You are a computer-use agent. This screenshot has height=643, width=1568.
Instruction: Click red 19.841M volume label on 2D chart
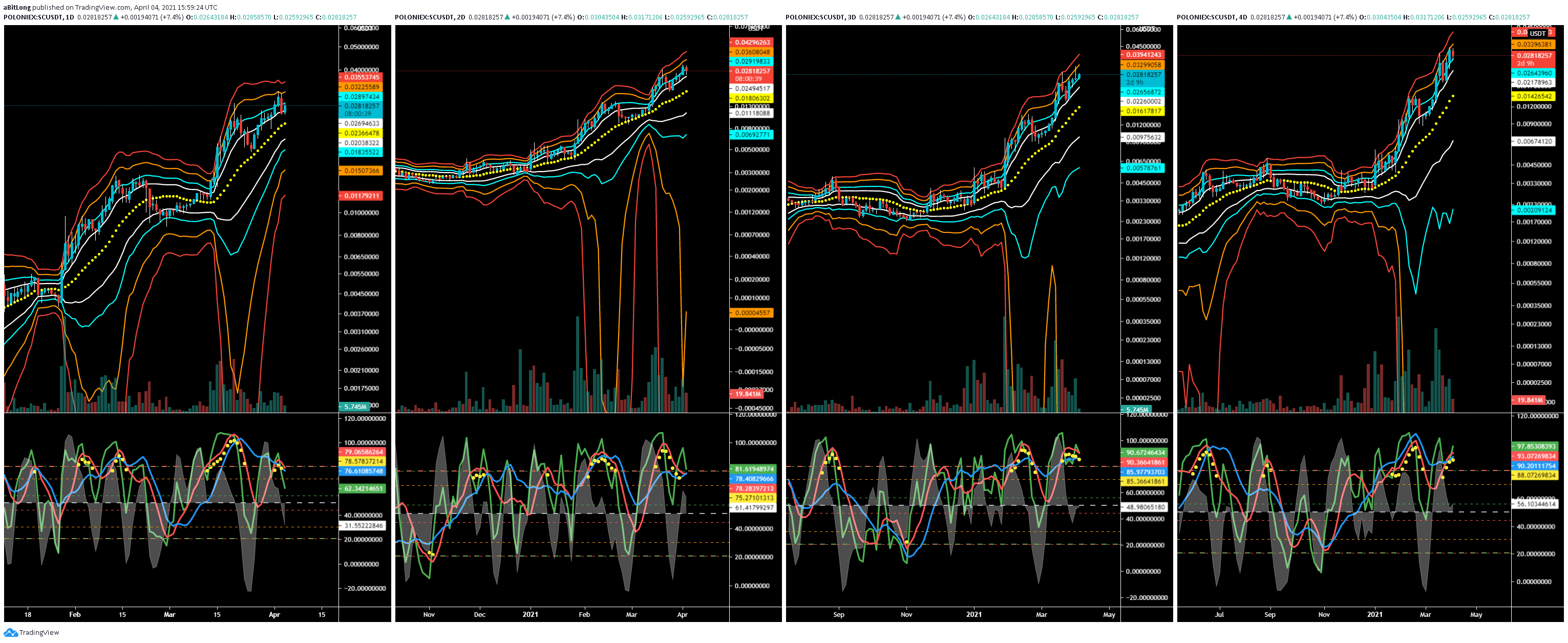coord(747,394)
